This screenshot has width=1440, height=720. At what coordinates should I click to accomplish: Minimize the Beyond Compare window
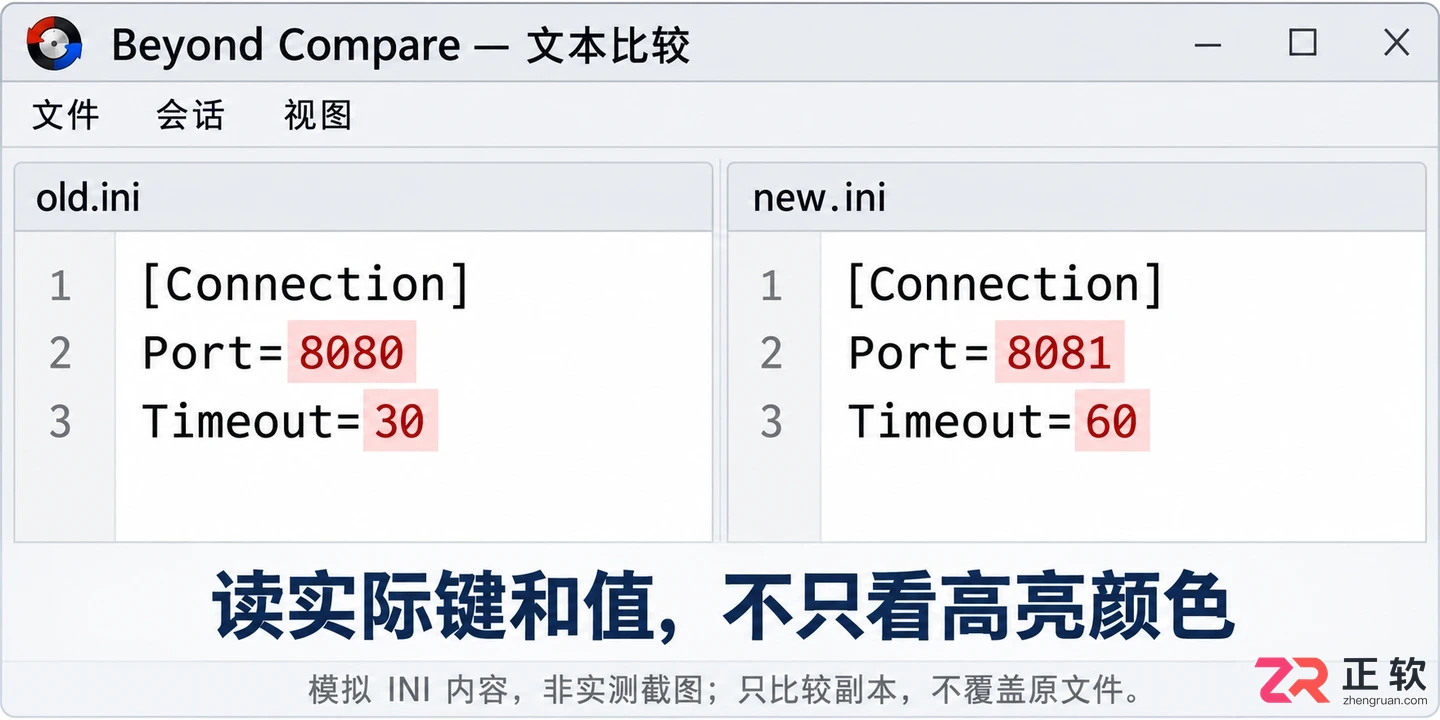pyautogui.click(x=1208, y=43)
